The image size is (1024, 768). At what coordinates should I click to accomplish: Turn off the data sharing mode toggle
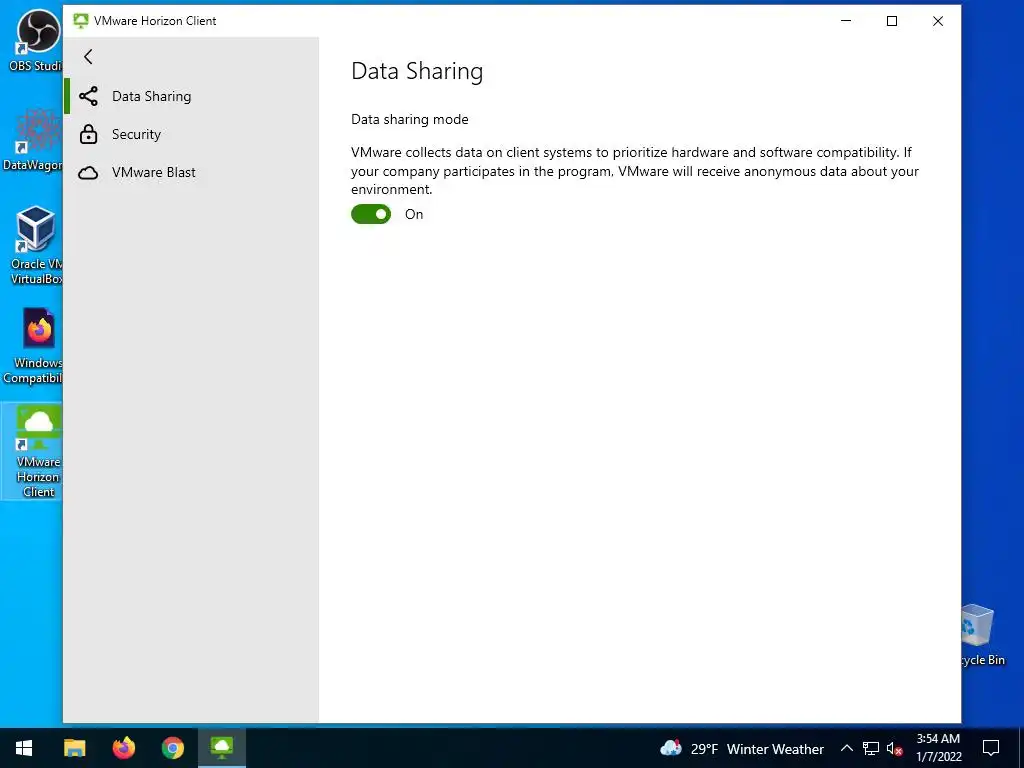371,214
